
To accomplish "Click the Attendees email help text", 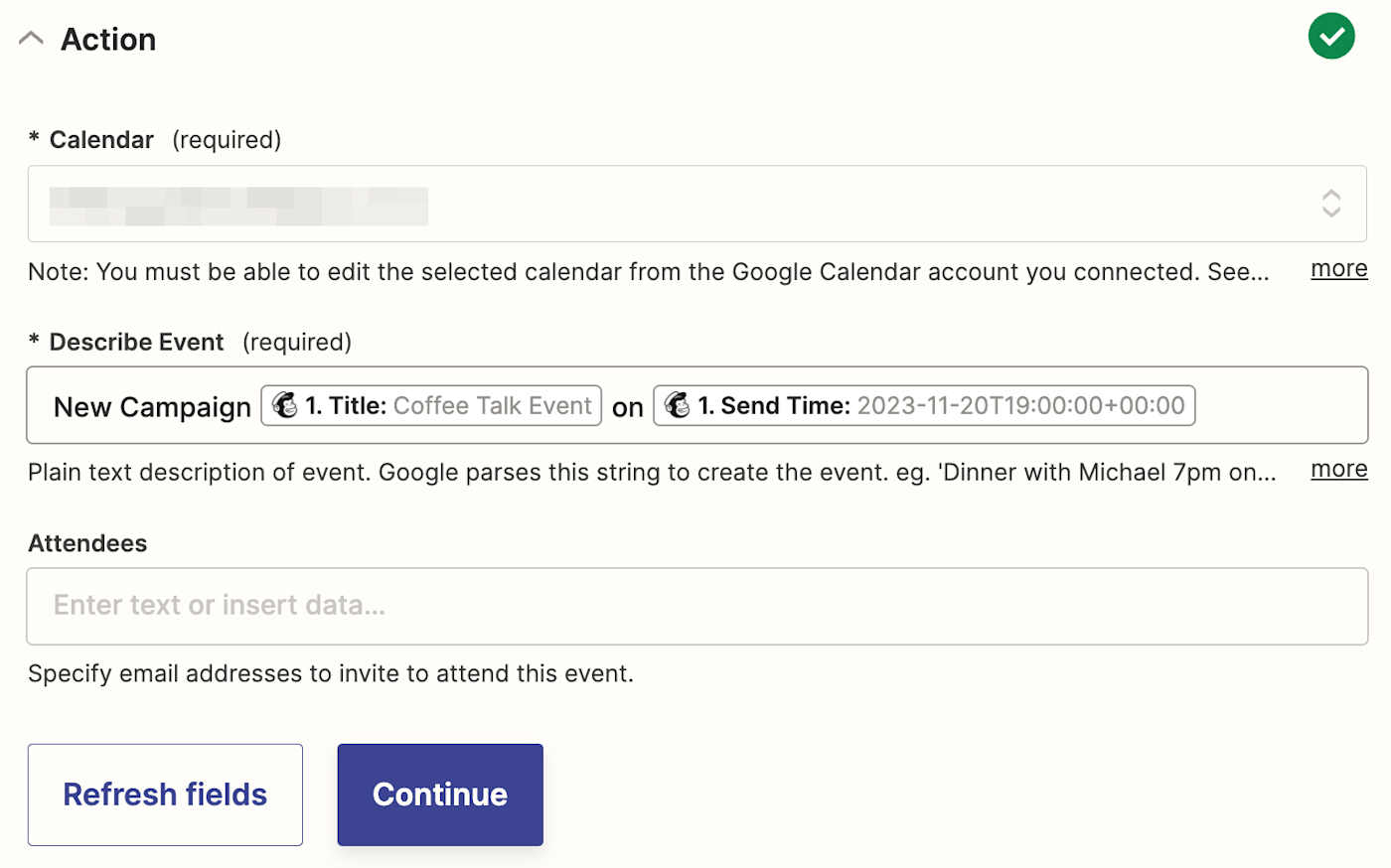I will tap(330, 673).
